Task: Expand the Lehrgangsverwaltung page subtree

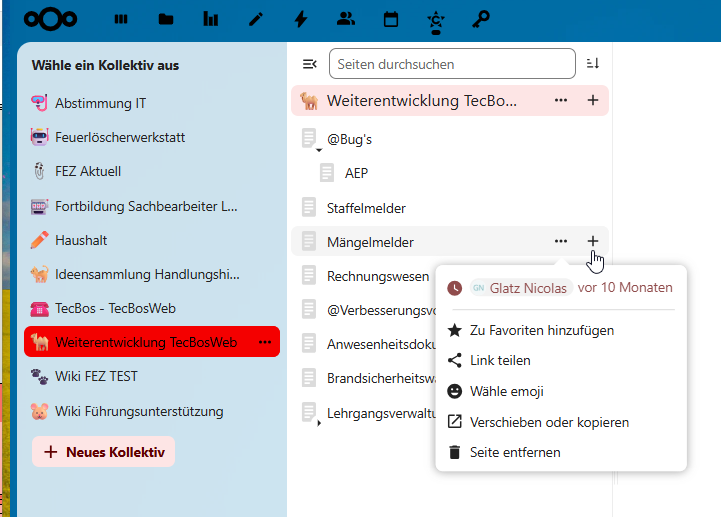Action: pyautogui.click(x=319, y=423)
